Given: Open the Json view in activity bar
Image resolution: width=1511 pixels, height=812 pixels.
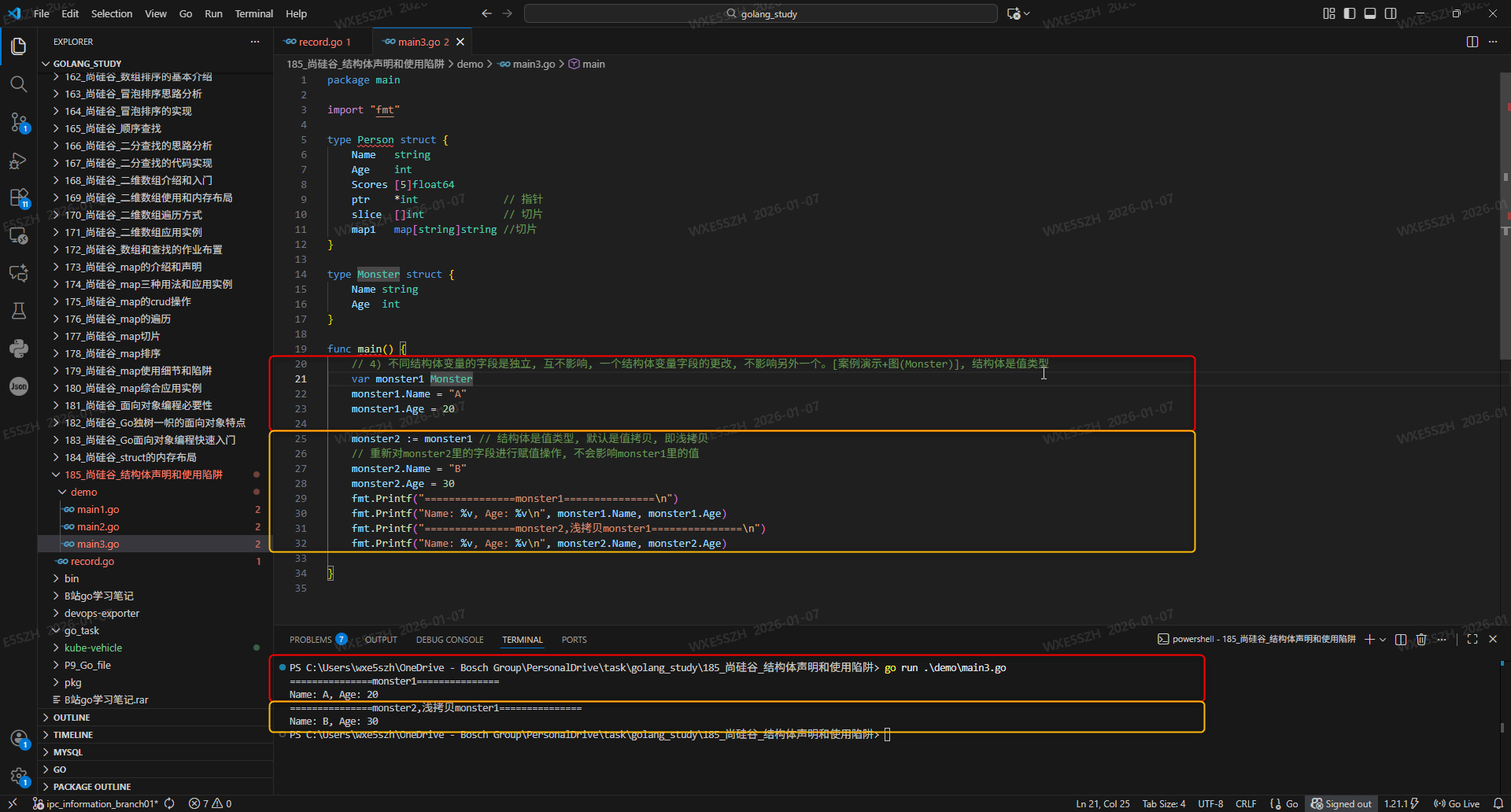Looking at the screenshot, I should (x=19, y=386).
